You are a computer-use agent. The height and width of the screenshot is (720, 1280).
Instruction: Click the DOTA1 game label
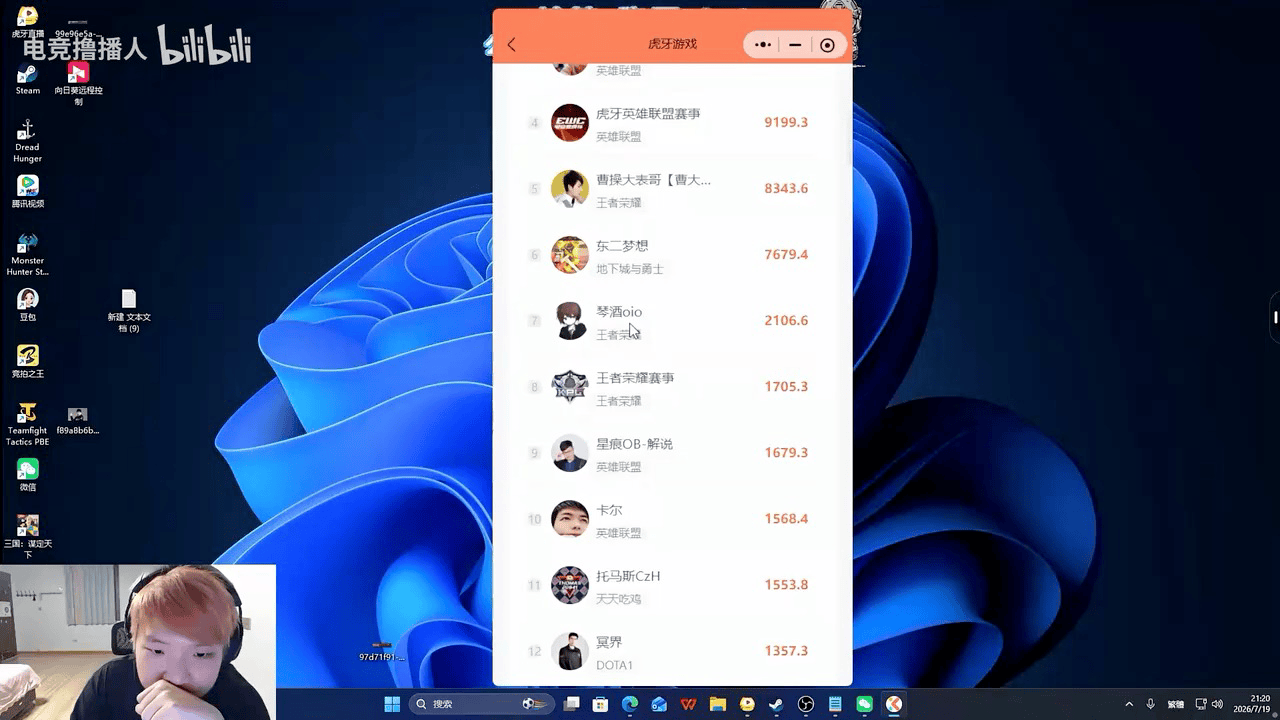pos(614,665)
